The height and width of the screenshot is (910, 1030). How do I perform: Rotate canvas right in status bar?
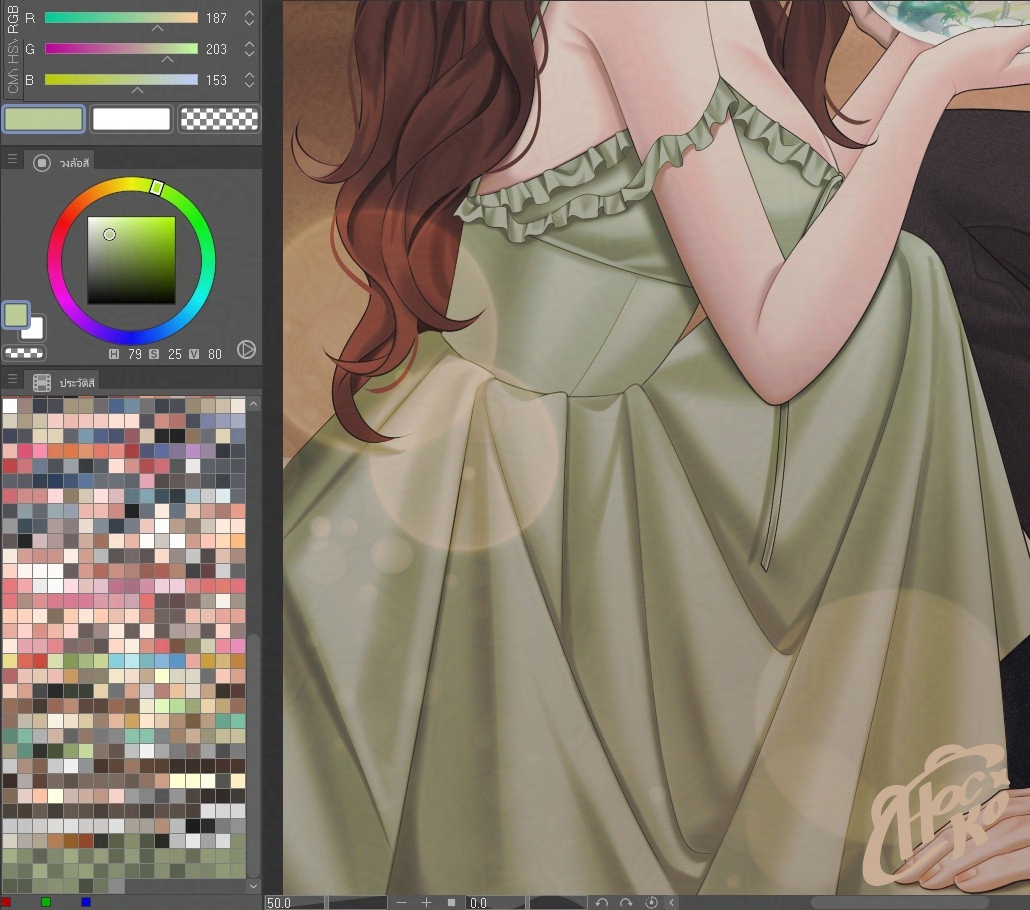626,902
